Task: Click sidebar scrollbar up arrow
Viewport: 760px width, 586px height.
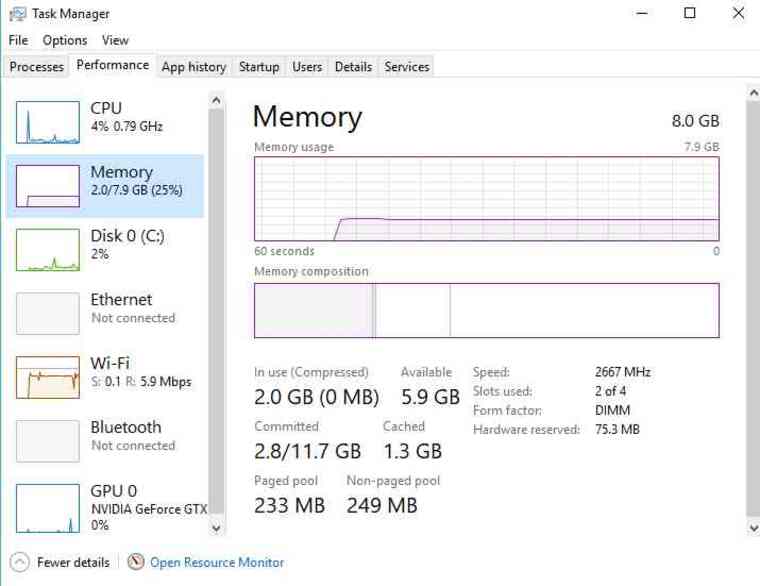Action: pyautogui.click(x=216, y=100)
